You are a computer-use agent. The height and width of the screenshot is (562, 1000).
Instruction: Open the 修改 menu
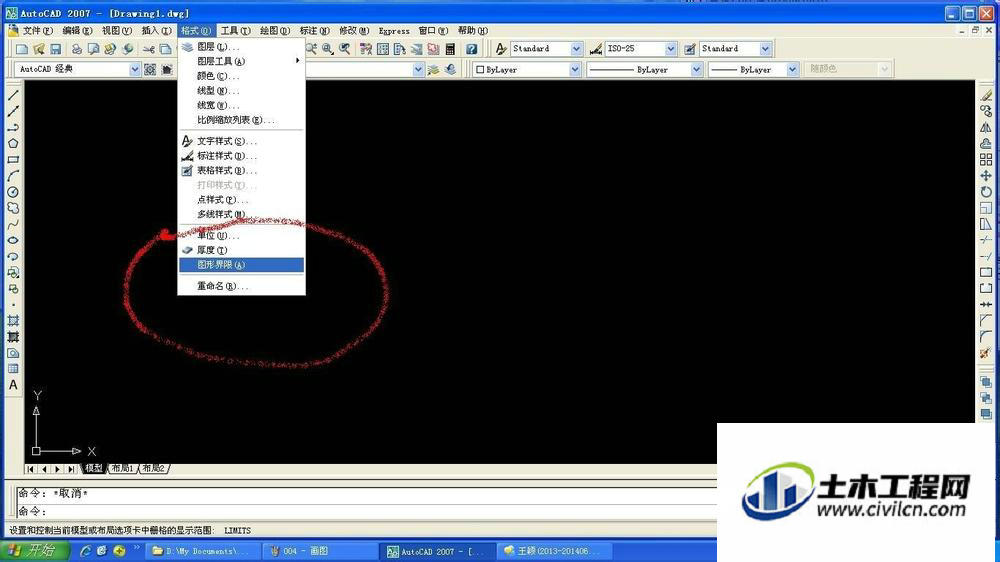[354, 31]
